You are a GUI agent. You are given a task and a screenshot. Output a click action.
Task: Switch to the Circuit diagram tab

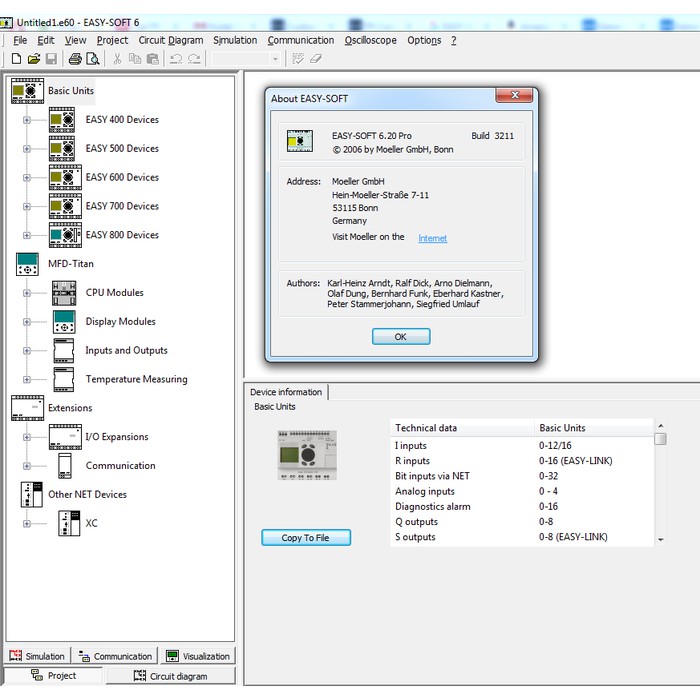pyautogui.click(x=170, y=676)
